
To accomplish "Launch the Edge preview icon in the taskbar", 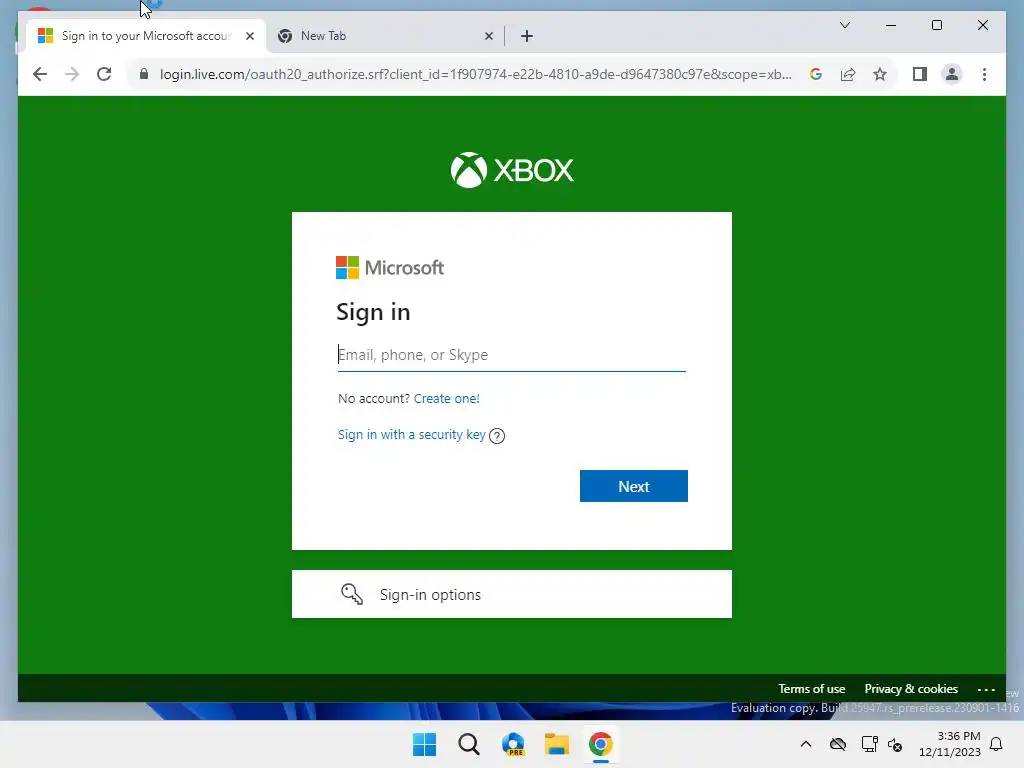I will [x=513, y=744].
